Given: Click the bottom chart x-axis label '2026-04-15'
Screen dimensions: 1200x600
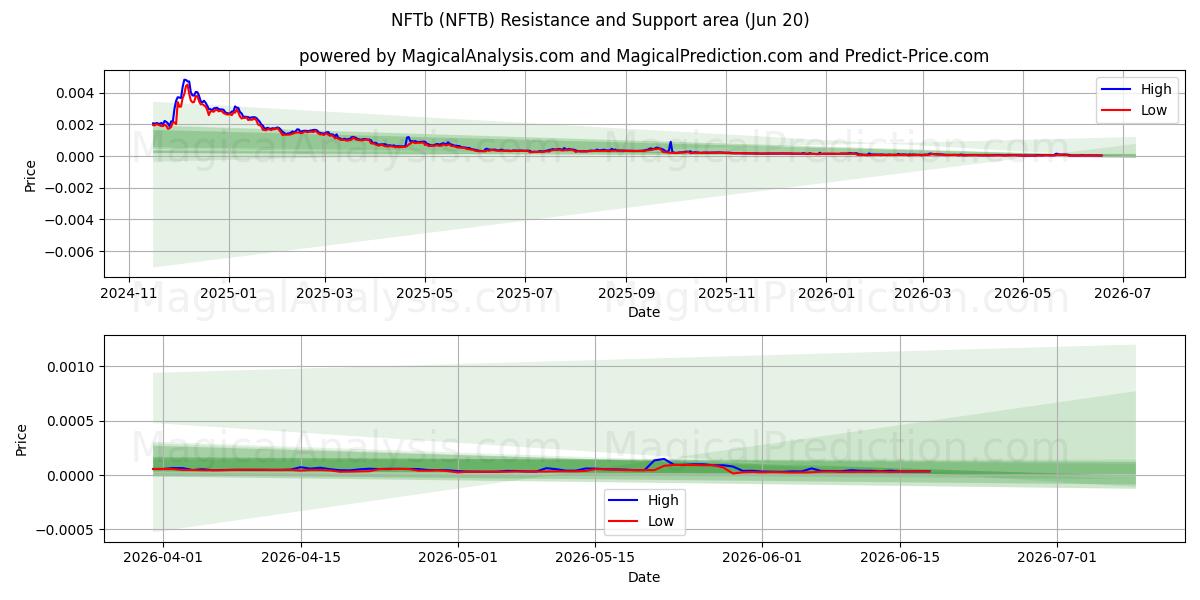Looking at the screenshot, I should (x=301, y=558).
